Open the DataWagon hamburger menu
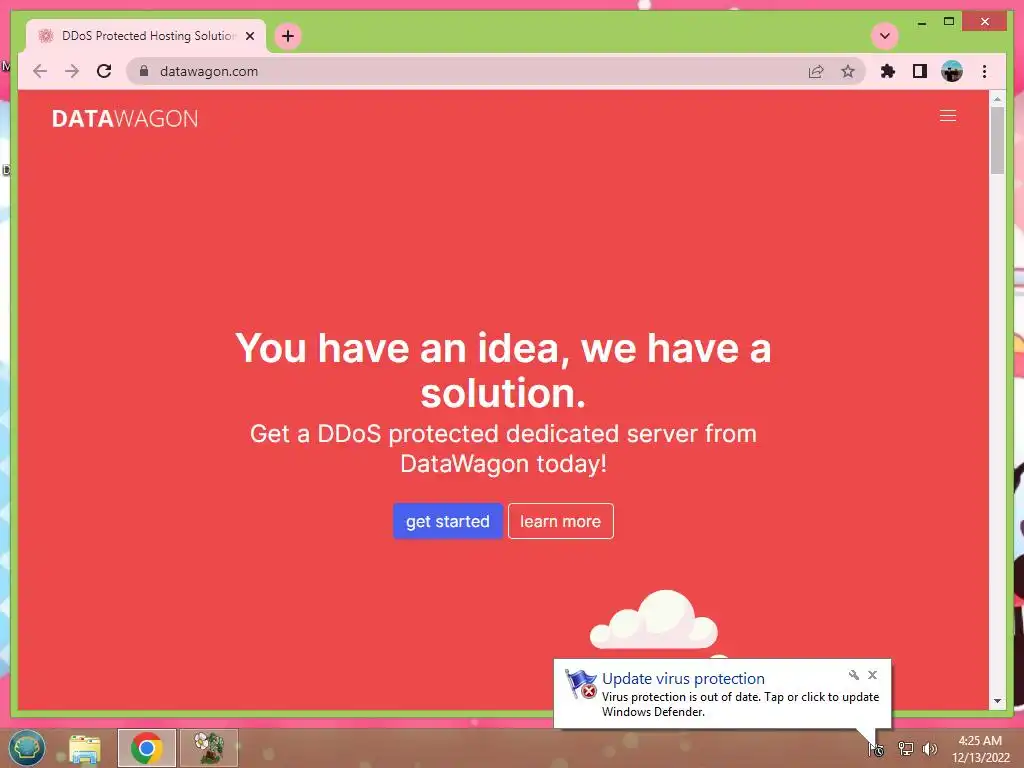Screen dimensions: 1024x768 (x=948, y=116)
